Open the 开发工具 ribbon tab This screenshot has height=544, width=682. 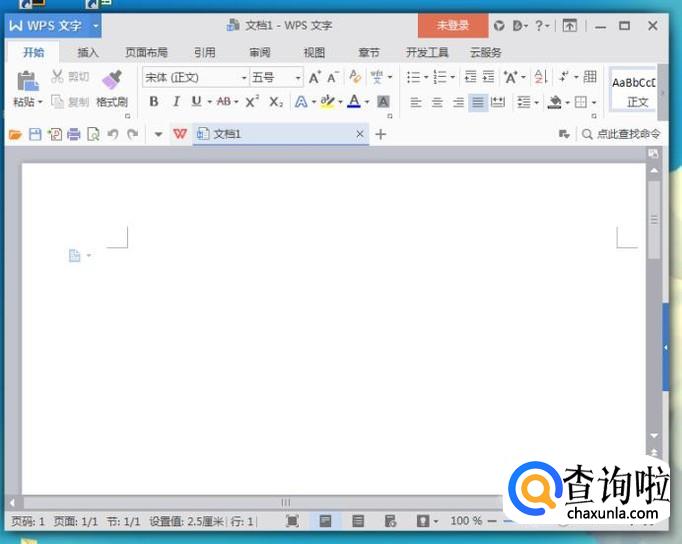coord(427,53)
